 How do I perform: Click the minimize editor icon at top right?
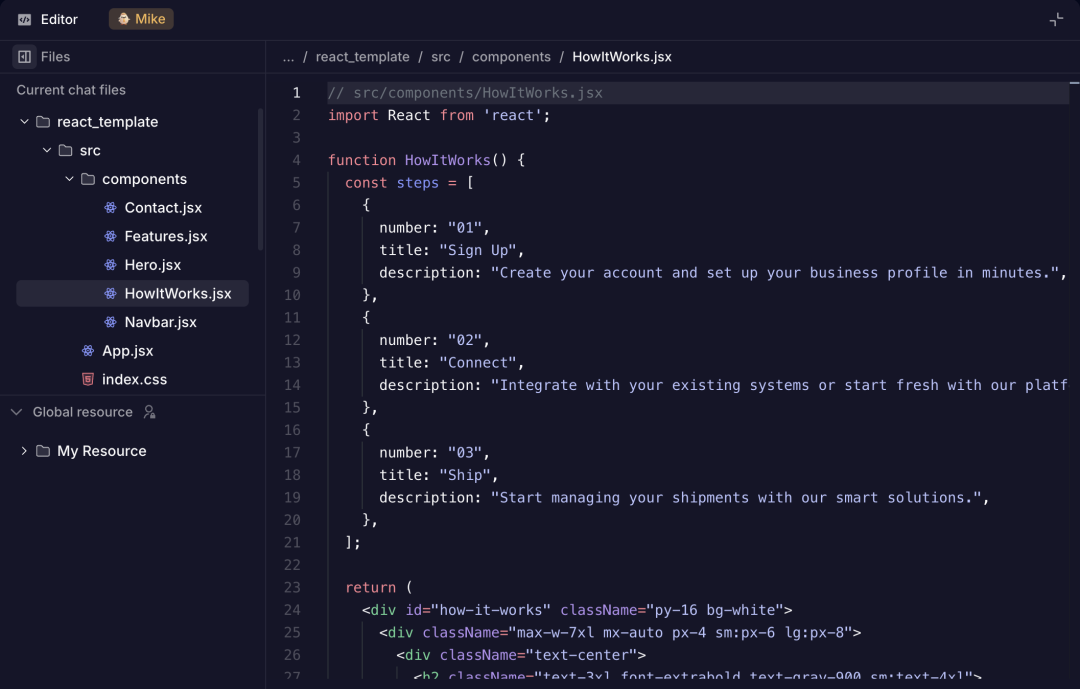click(x=1056, y=19)
